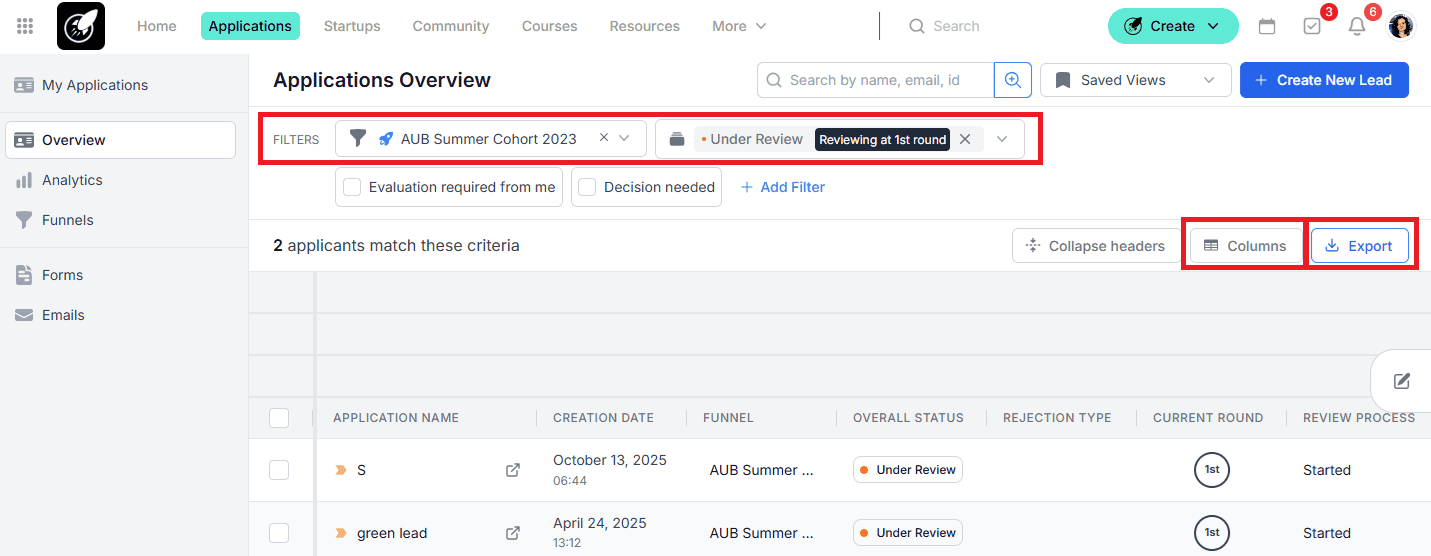Open the Startups tab
This screenshot has width=1431, height=556.
pyautogui.click(x=352, y=26)
